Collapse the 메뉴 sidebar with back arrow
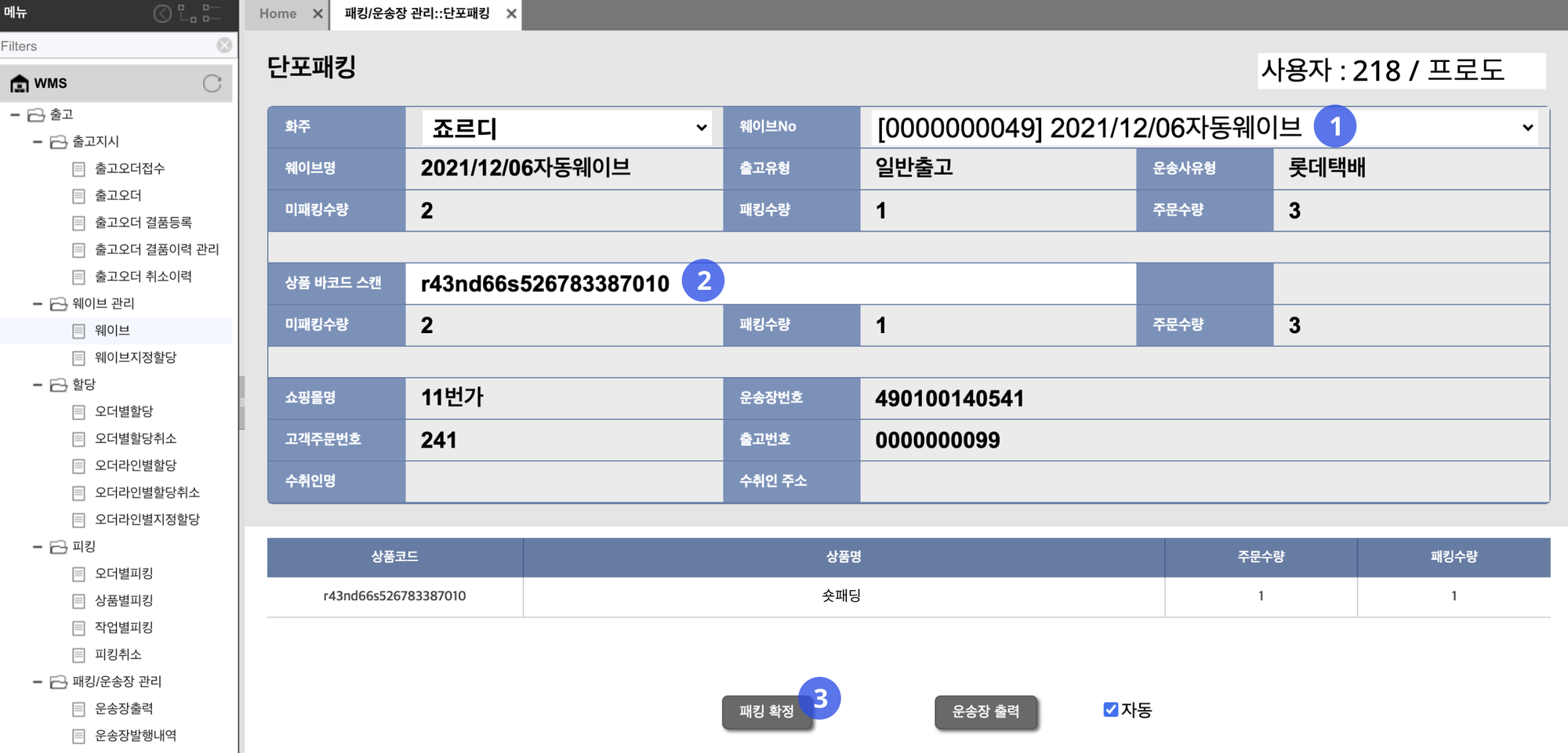Viewport: 1568px width, 753px height. [162, 13]
